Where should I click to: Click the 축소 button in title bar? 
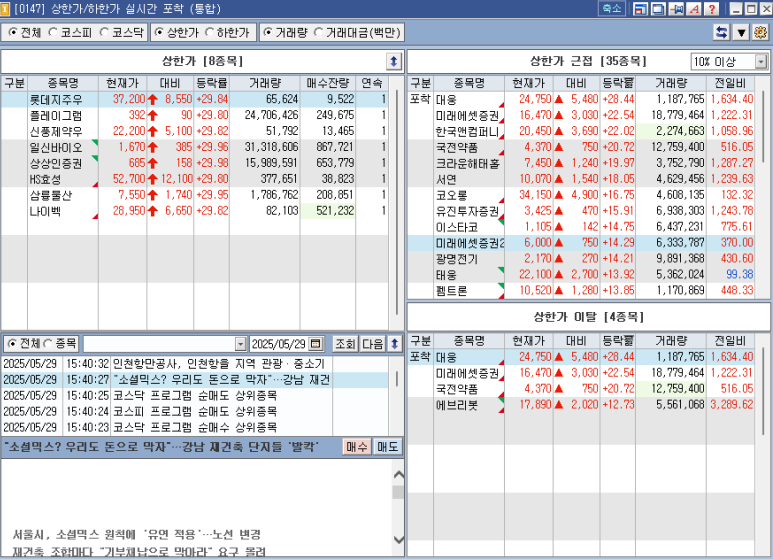tap(611, 8)
